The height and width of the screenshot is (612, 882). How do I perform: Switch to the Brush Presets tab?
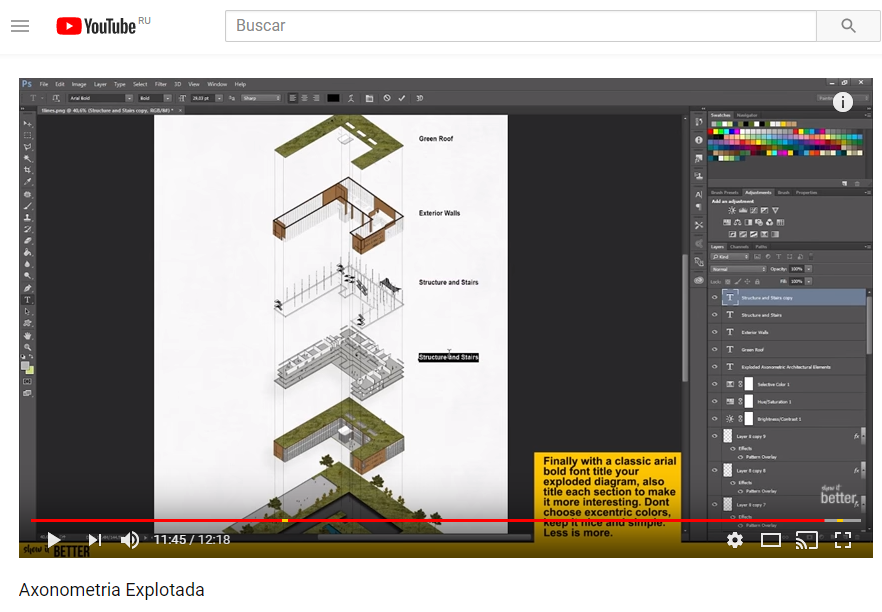pyautogui.click(x=724, y=192)
